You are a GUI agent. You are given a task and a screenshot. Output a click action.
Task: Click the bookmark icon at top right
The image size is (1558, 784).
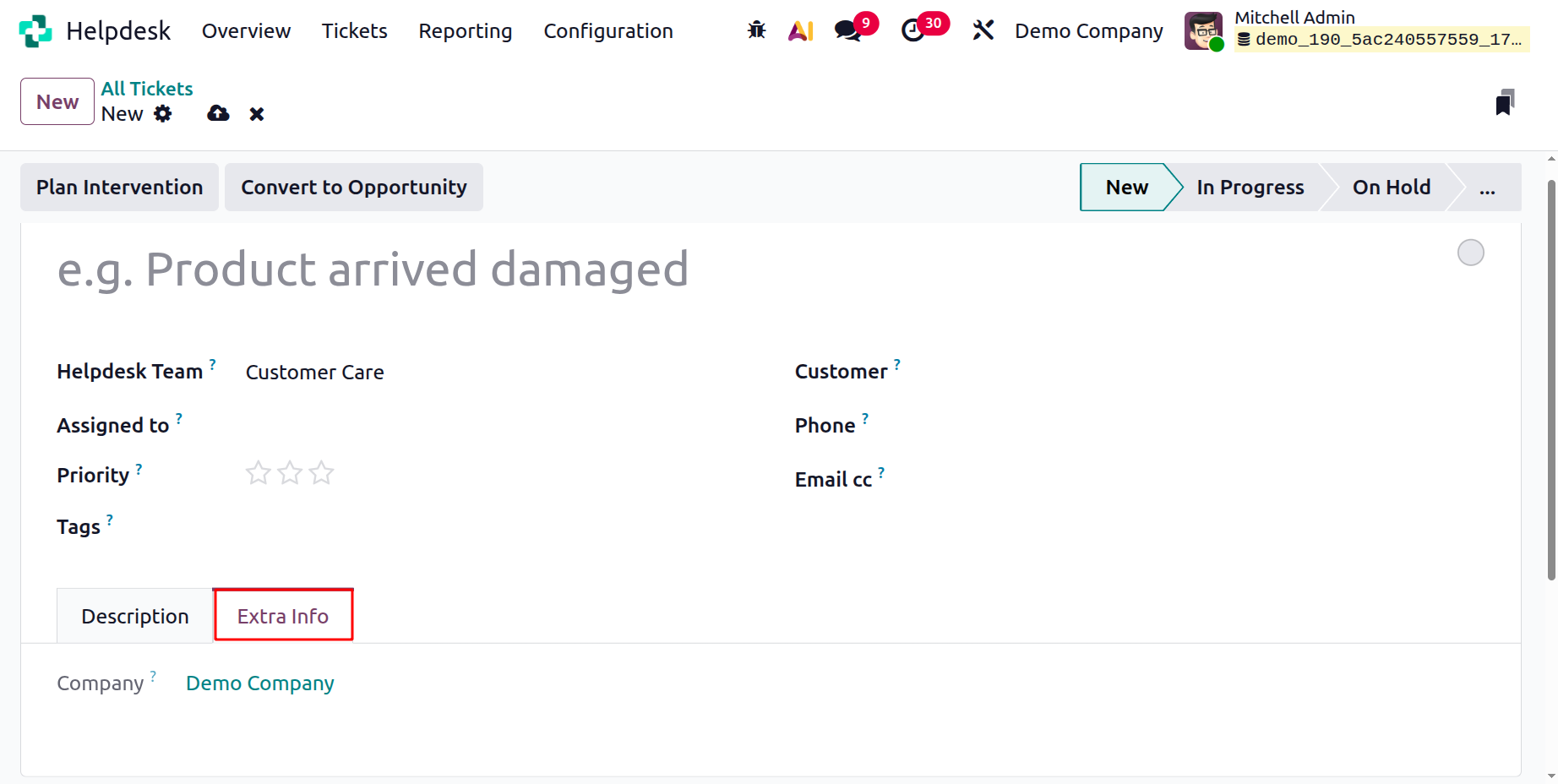coord(1505,102)
